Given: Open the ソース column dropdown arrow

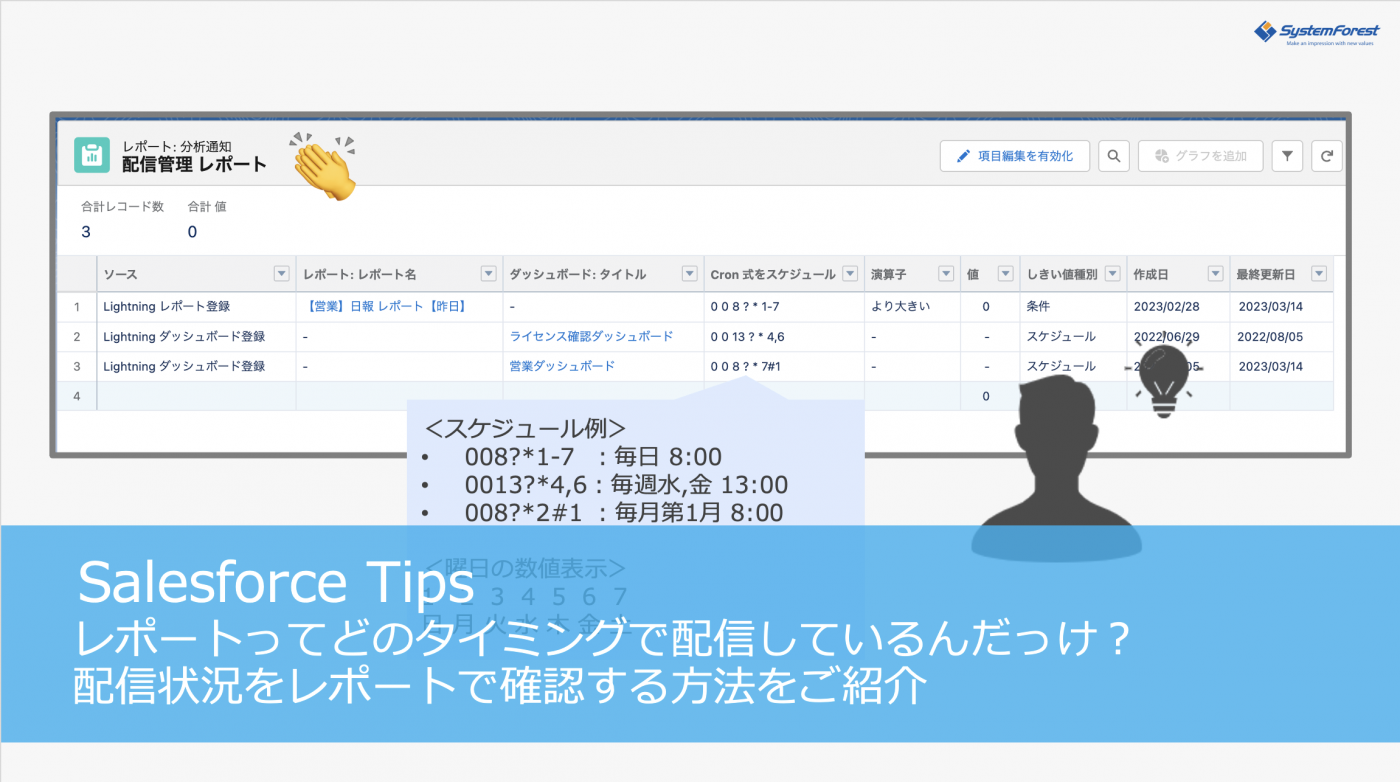Looking at the screenshot, I should [282, 274].
